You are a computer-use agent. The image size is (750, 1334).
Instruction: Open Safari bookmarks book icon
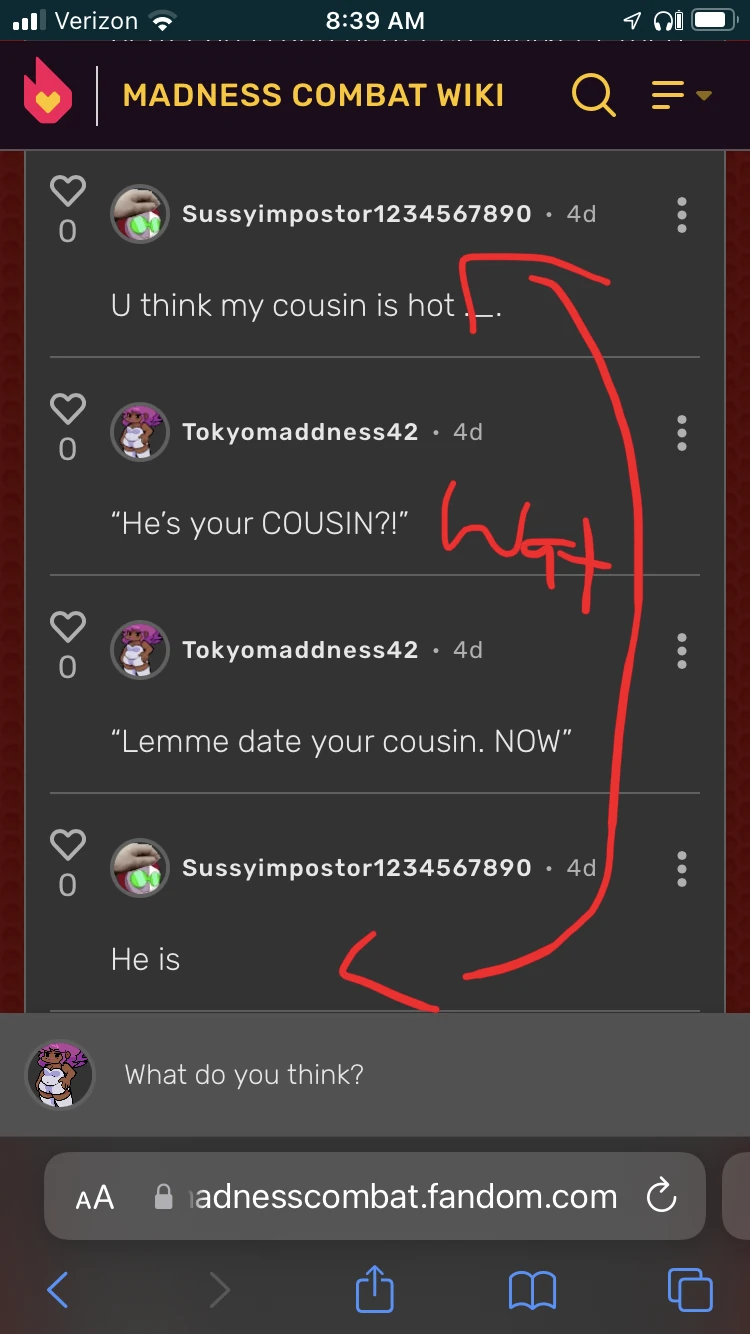coord(532,1291)
